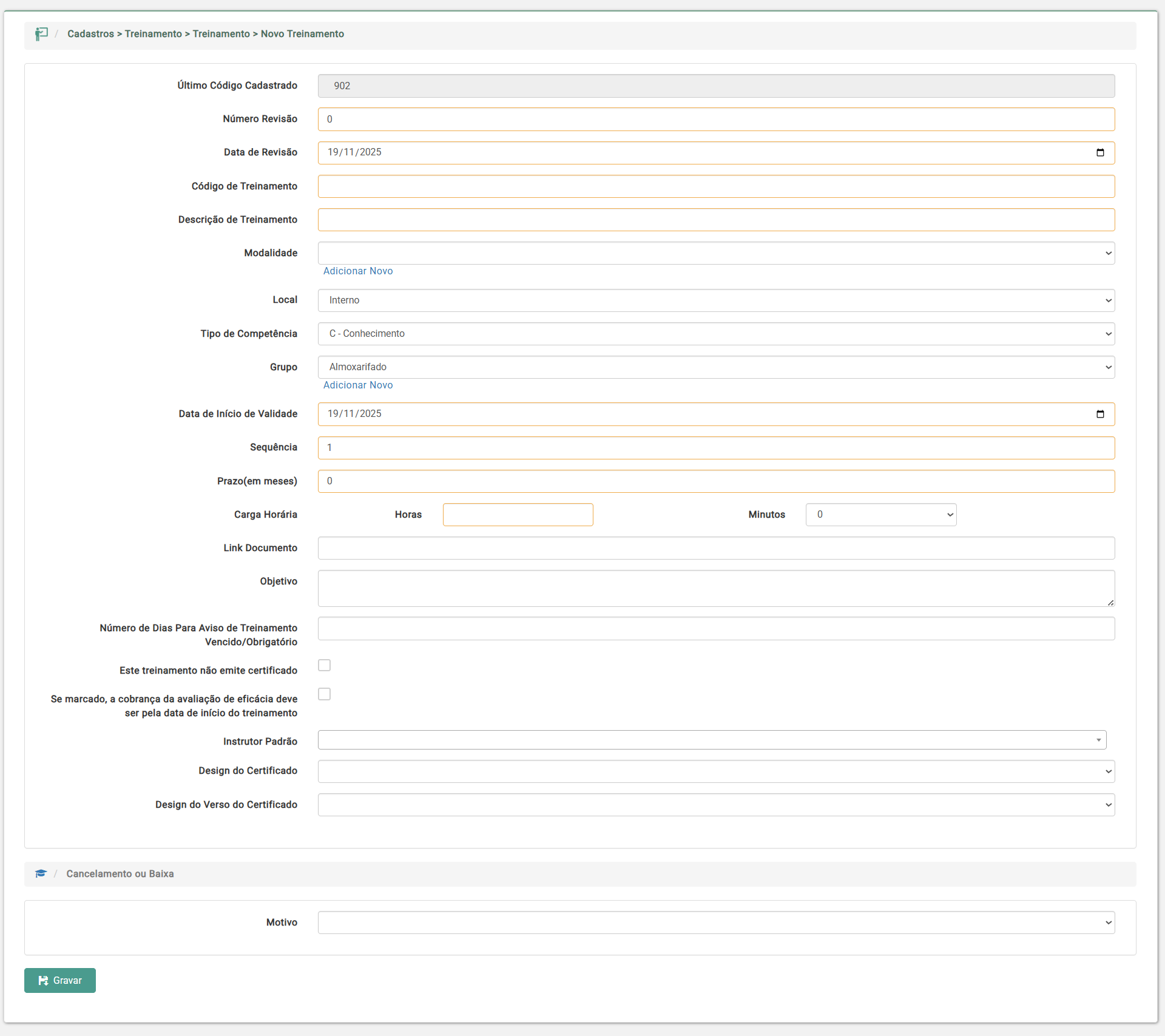
Task: Click the Horas input field
Action: coord(518,515)
